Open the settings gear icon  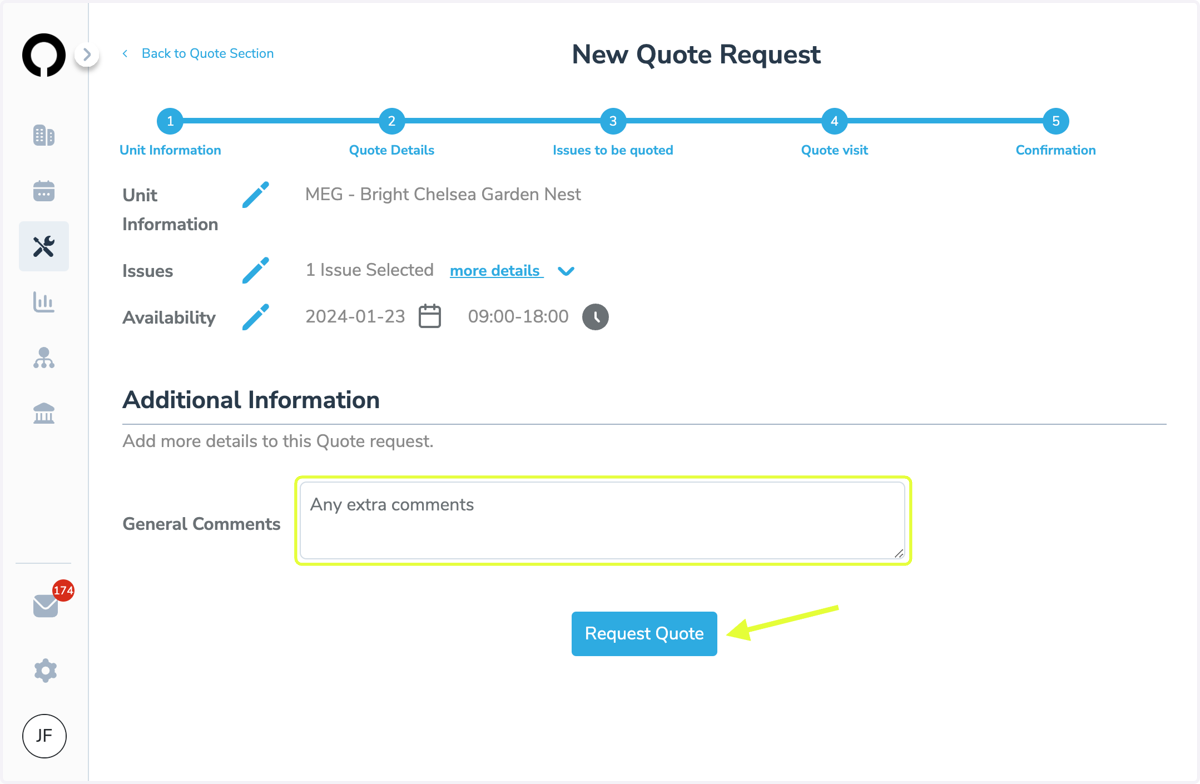coord(45,670)
